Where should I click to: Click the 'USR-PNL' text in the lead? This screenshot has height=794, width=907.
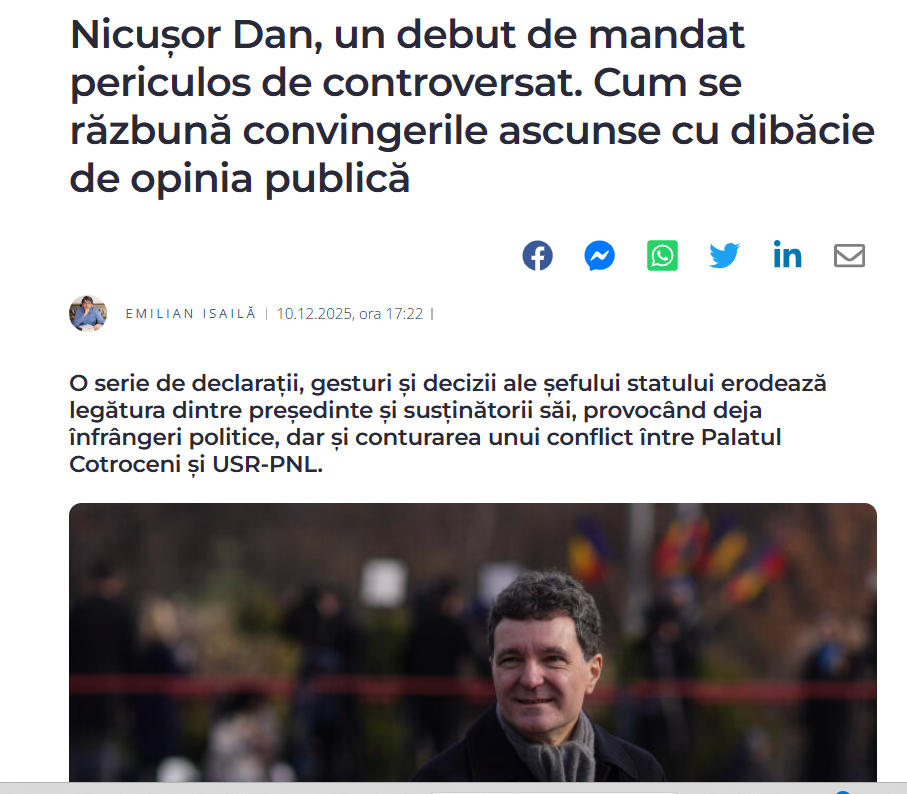(x=267, y=464)
